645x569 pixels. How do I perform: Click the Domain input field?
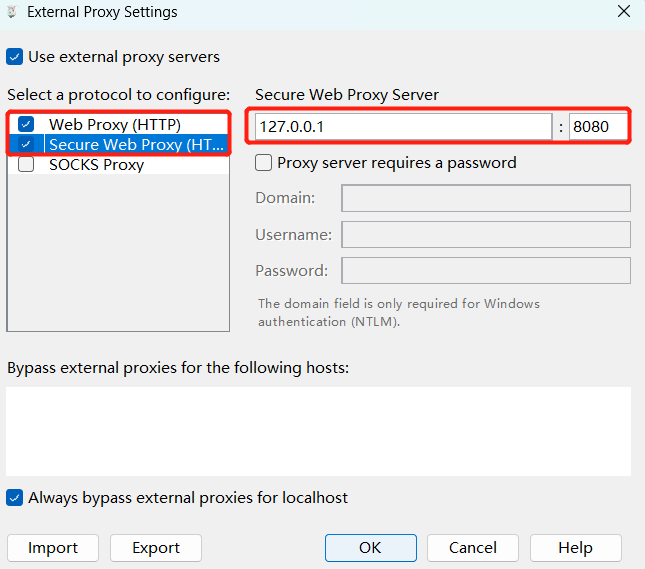pyautogui.click(x=486, y=198)
